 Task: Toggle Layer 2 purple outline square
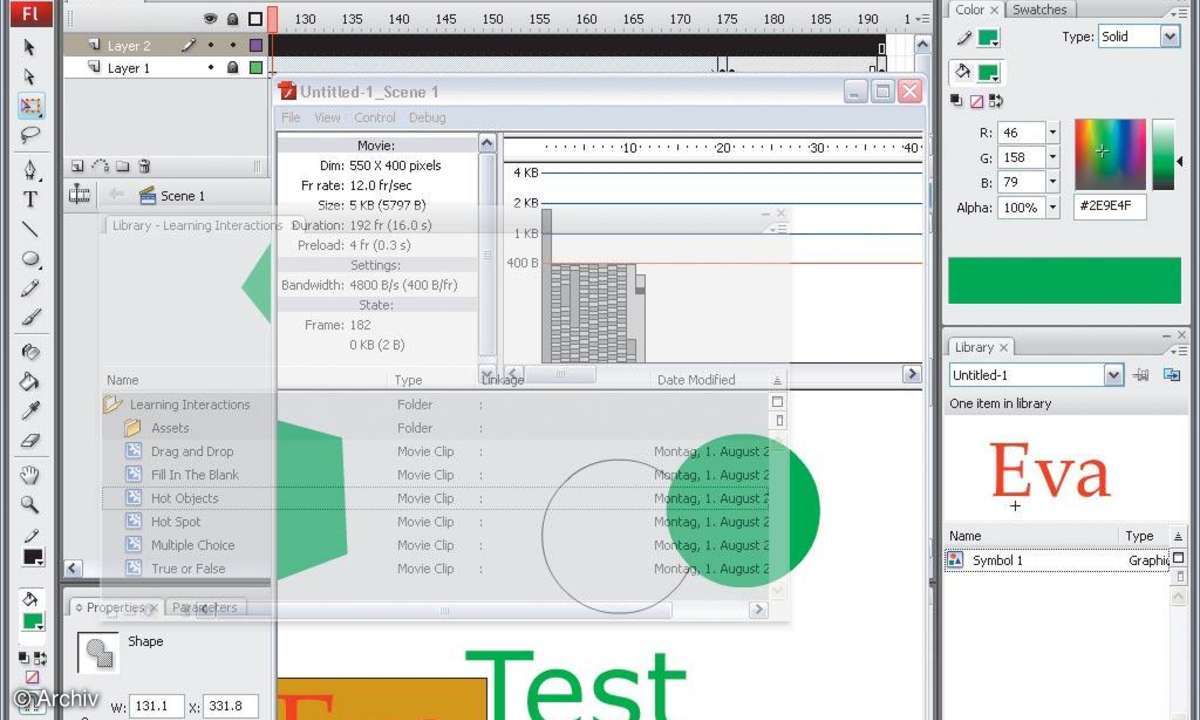256,45
